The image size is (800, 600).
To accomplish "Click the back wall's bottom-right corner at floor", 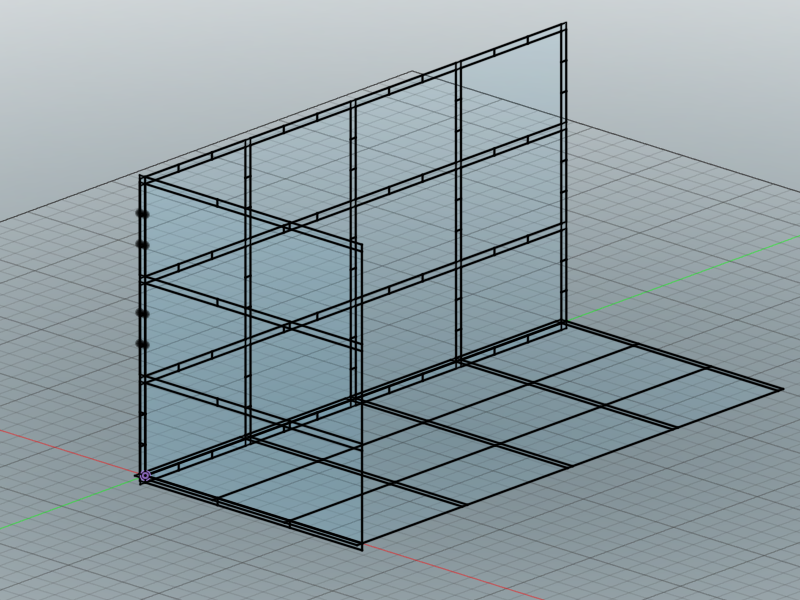I will pos(563,322).
